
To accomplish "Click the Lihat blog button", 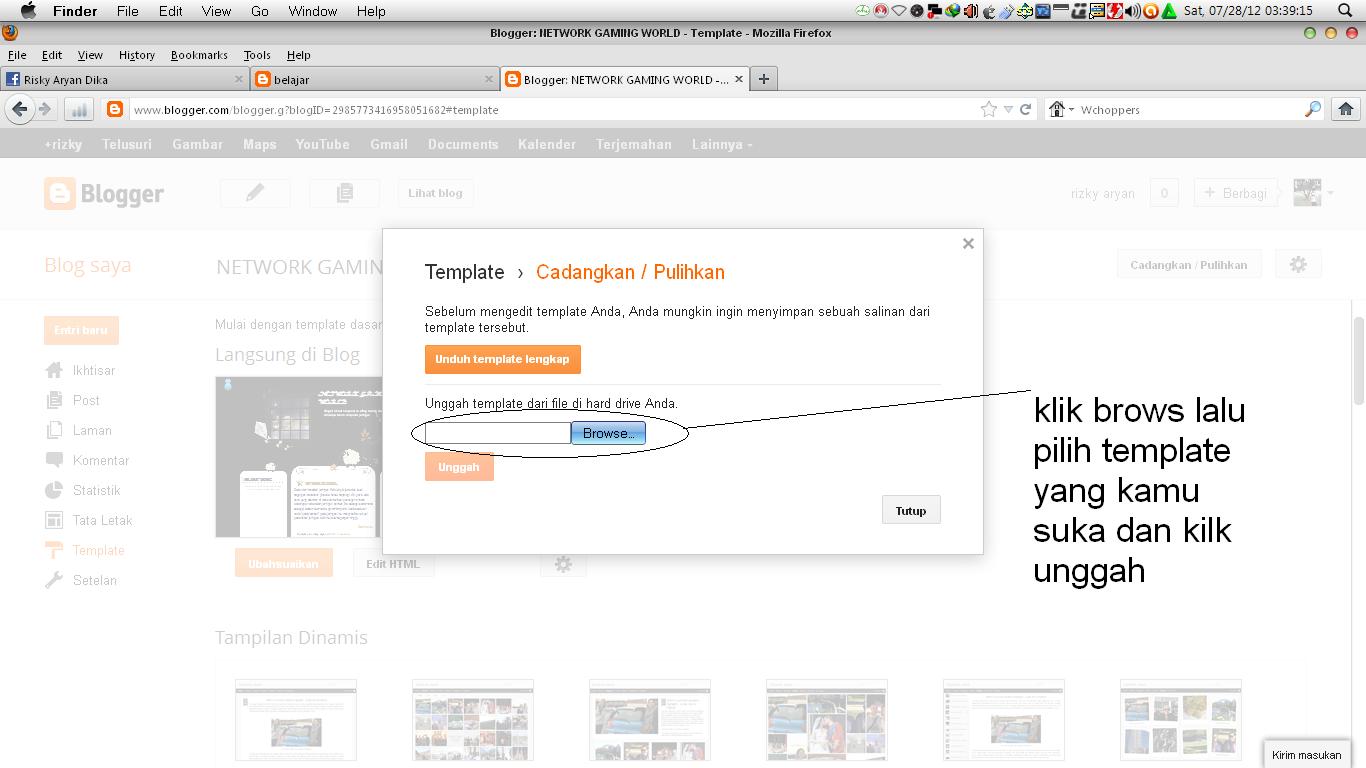I will click(435, 193).
